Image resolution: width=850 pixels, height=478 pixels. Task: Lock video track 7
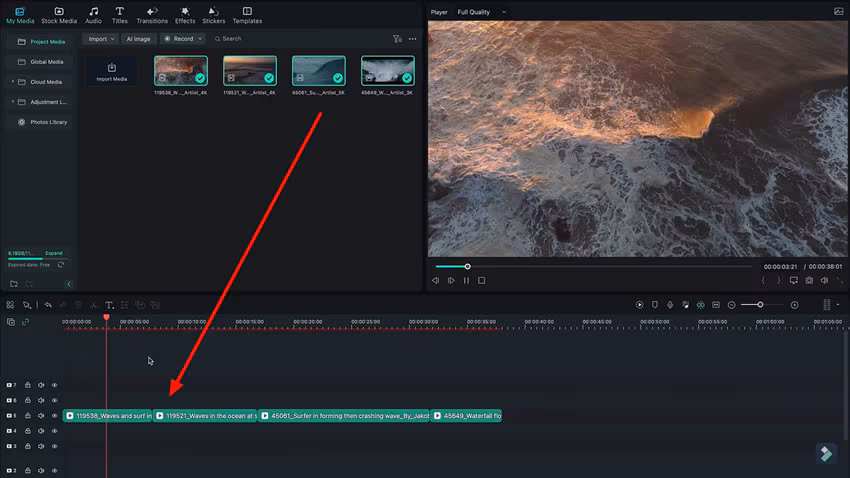coord(28,385)
